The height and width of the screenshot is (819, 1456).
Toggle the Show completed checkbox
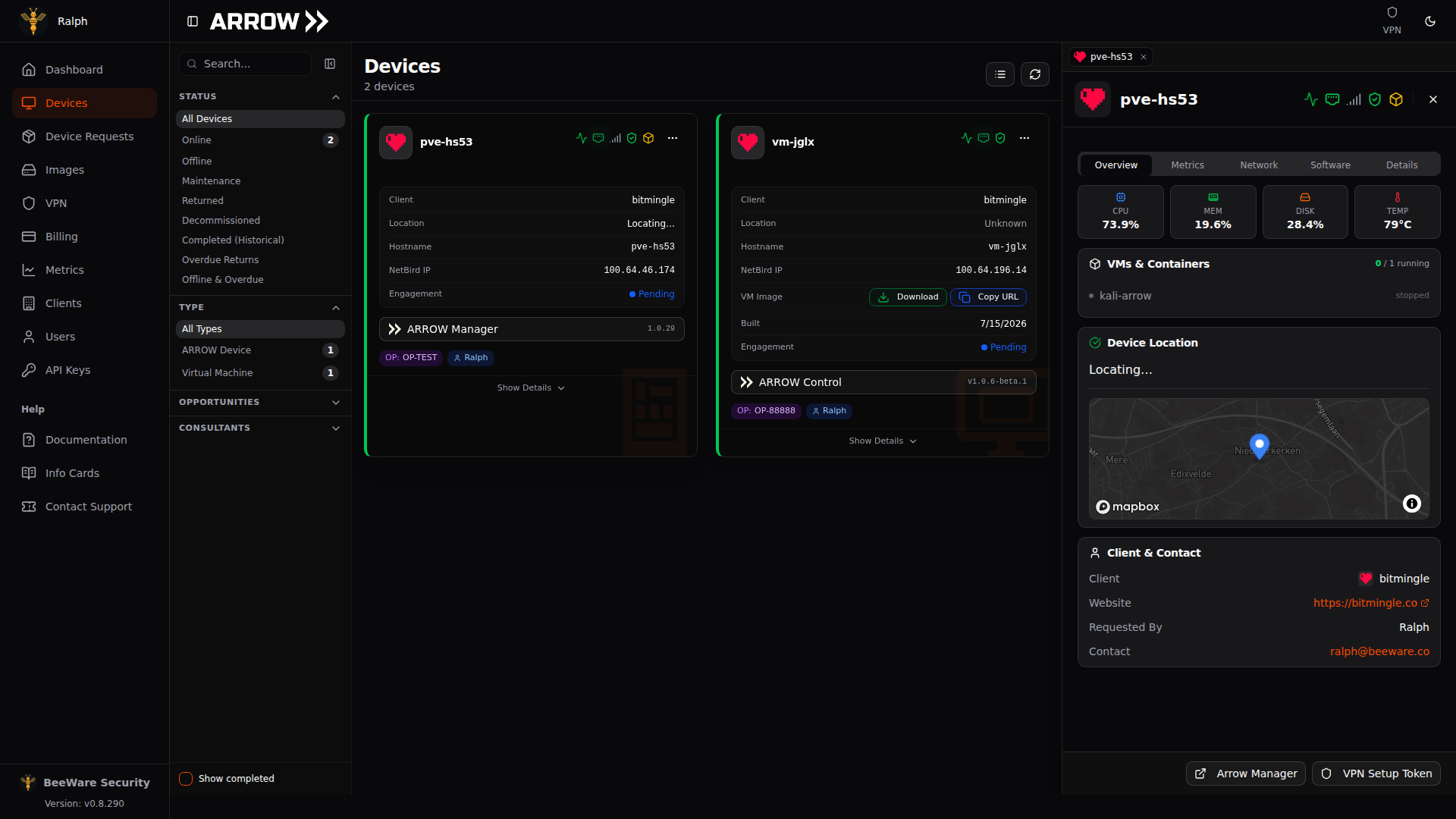click(x=186, y=779)
